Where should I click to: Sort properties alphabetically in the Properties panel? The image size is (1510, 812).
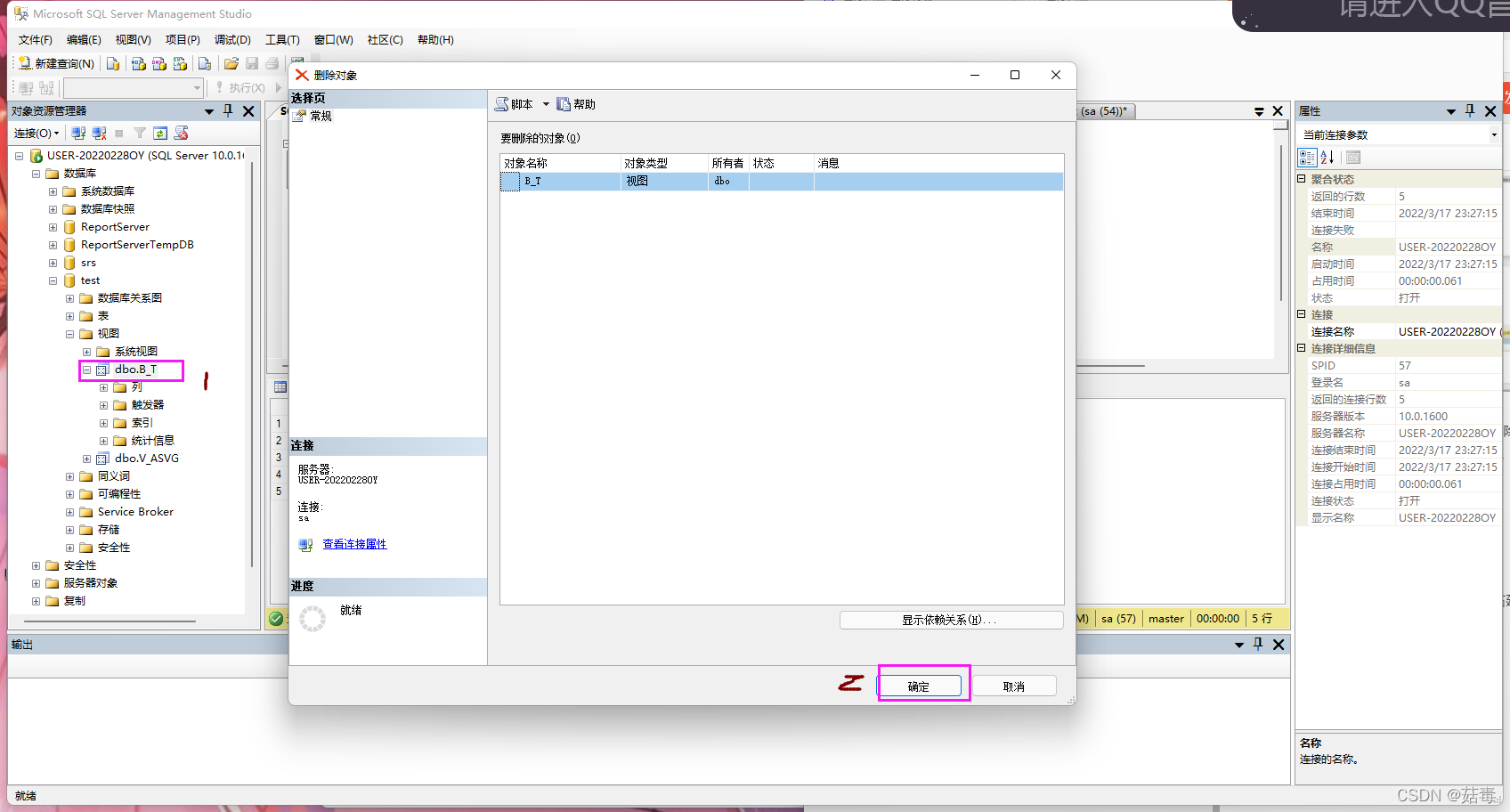tap(1327, 158)
